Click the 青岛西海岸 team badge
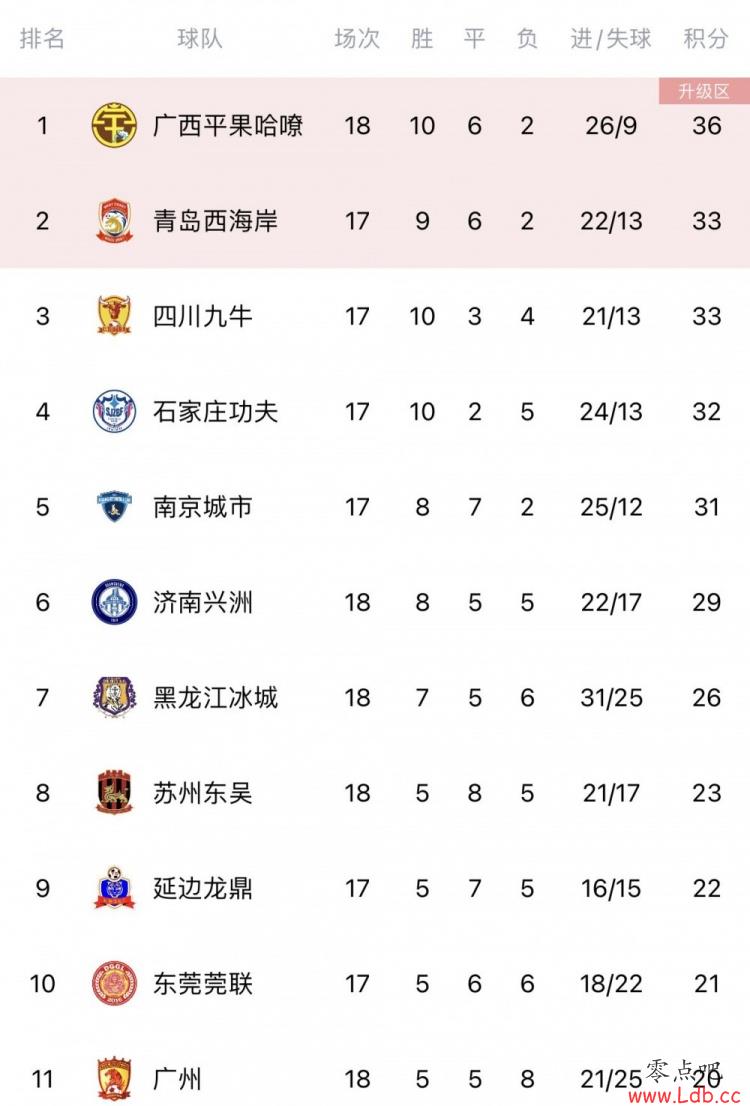750x1106 pixels. tap(114, 221)
